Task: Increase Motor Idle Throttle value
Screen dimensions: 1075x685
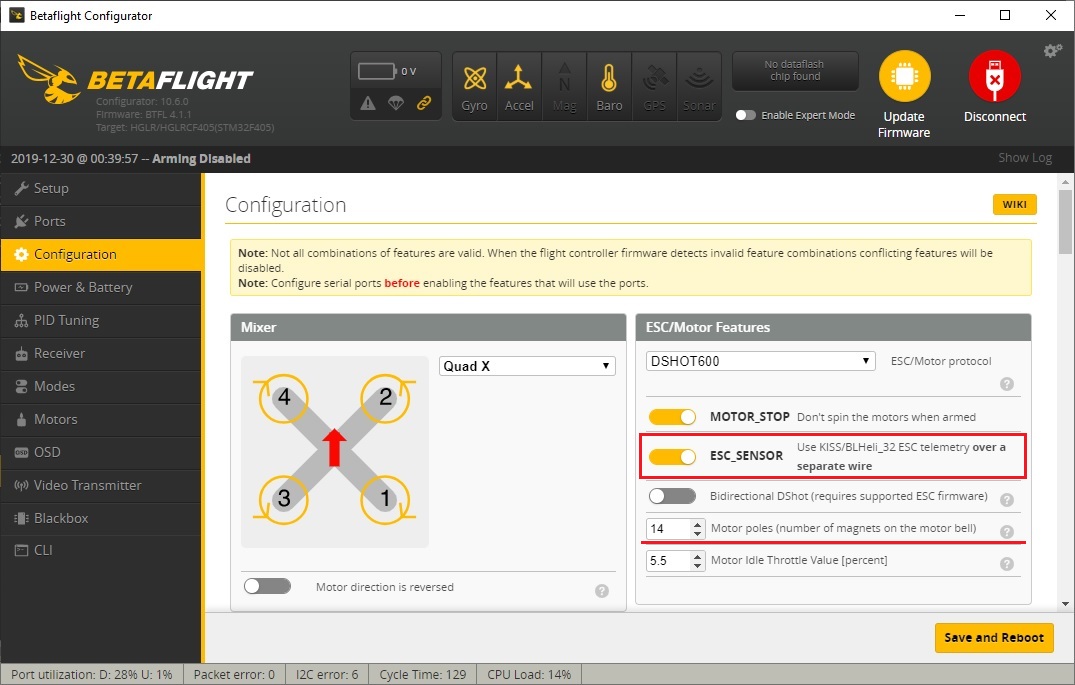Action: (698, 557)
